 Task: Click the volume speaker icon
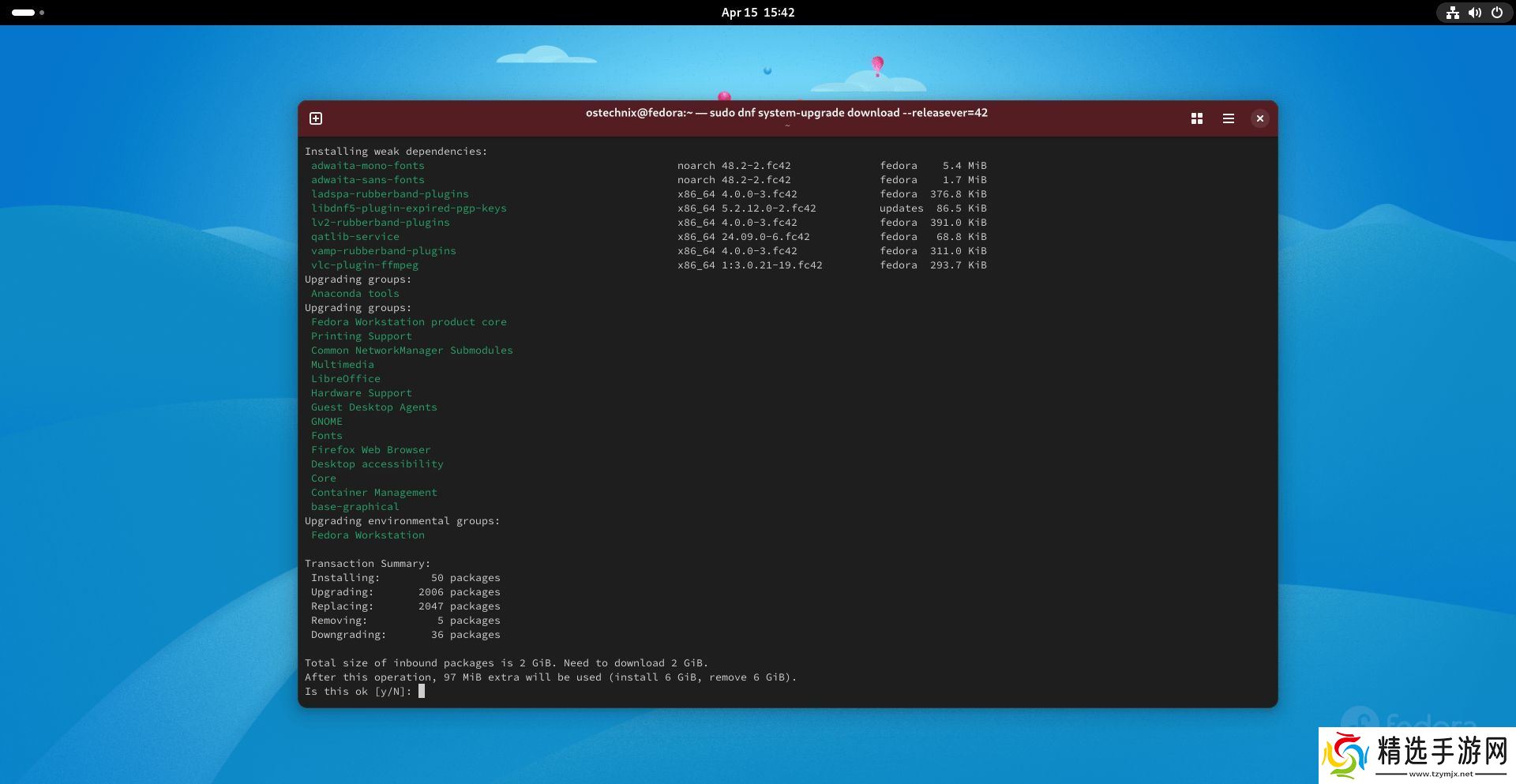pyautogui.click(x=1474, y=13)
